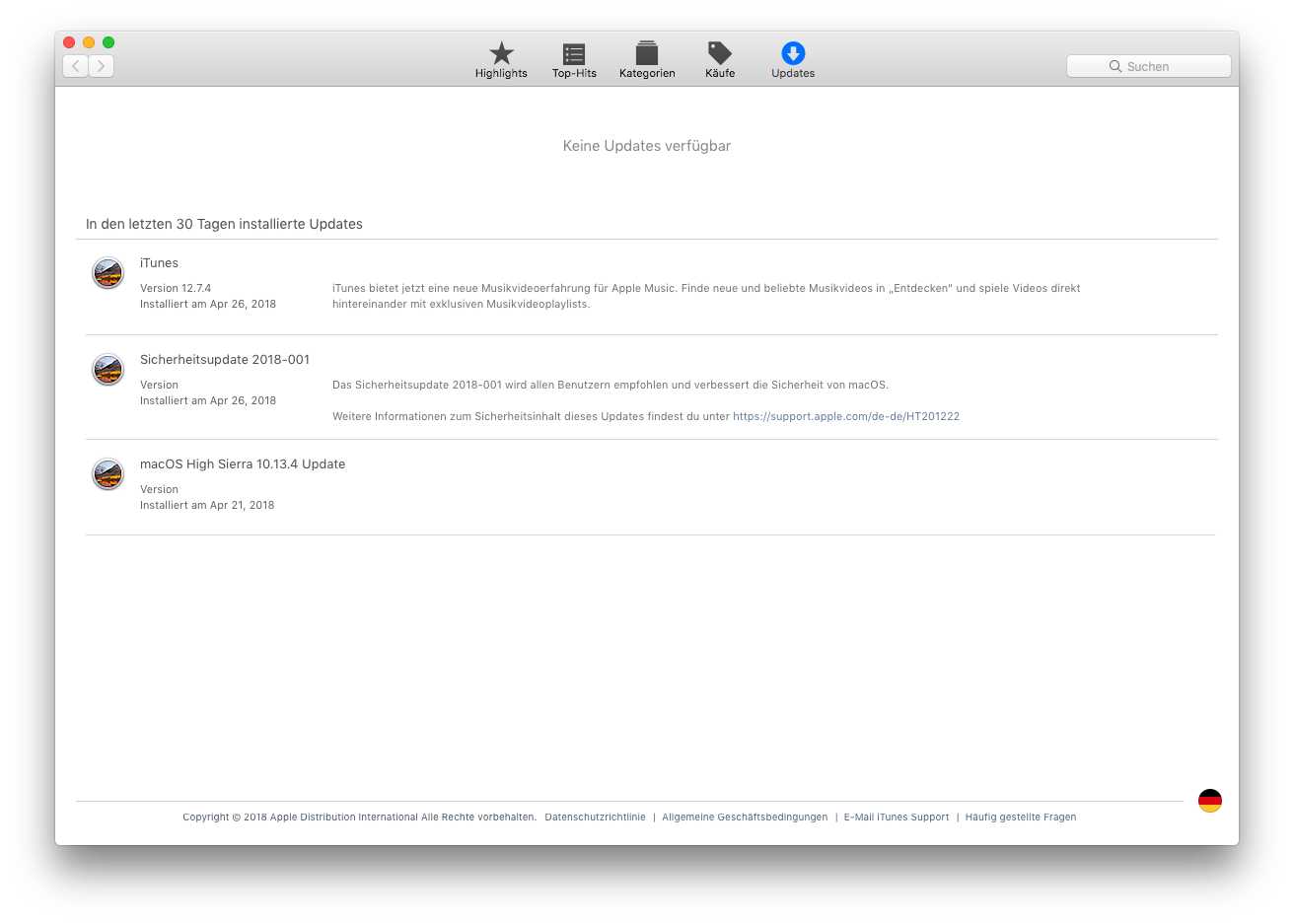
Task: Open the Käufe tag tab
Action: [x=720, y=60]
